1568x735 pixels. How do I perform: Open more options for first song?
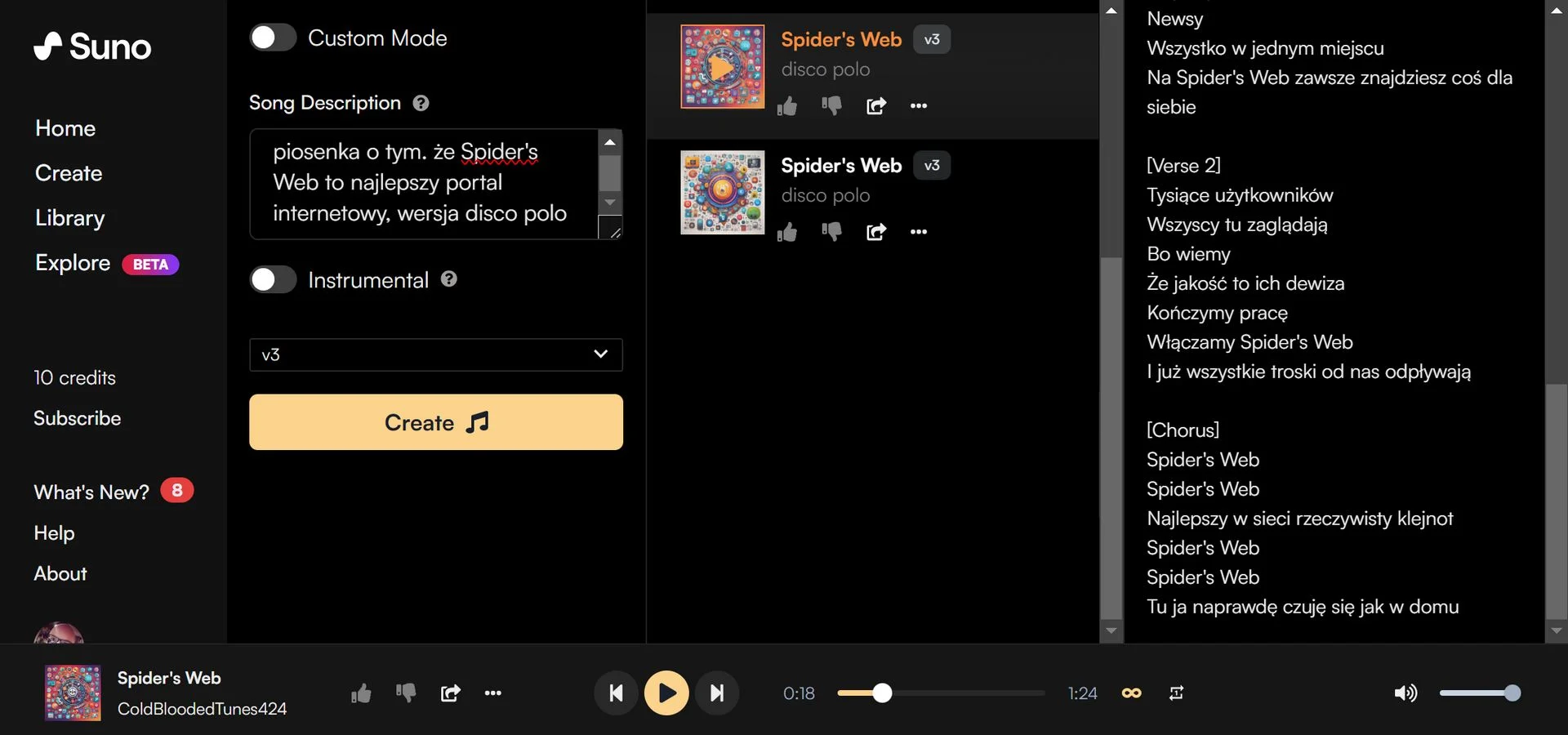(919, 106)
